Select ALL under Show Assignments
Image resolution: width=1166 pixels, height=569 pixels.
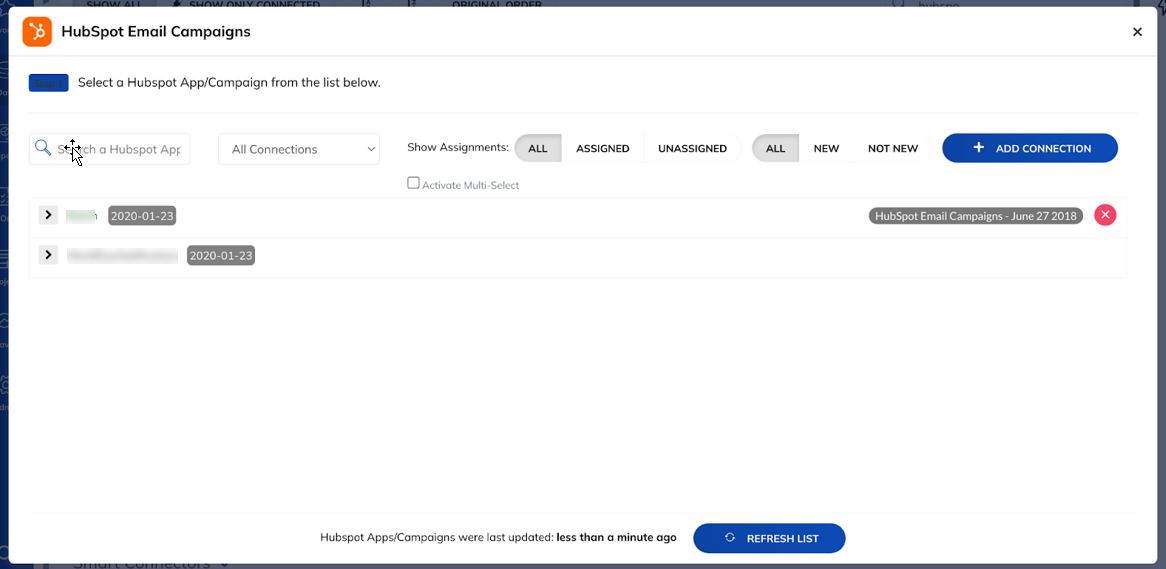tap(538, 149)
